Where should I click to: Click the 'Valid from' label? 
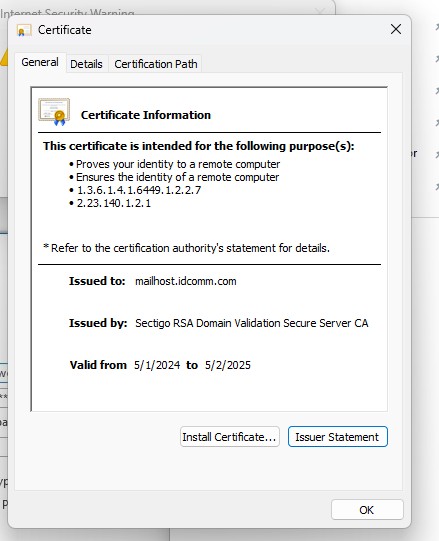pyautogui.click(x=98, y=365)
